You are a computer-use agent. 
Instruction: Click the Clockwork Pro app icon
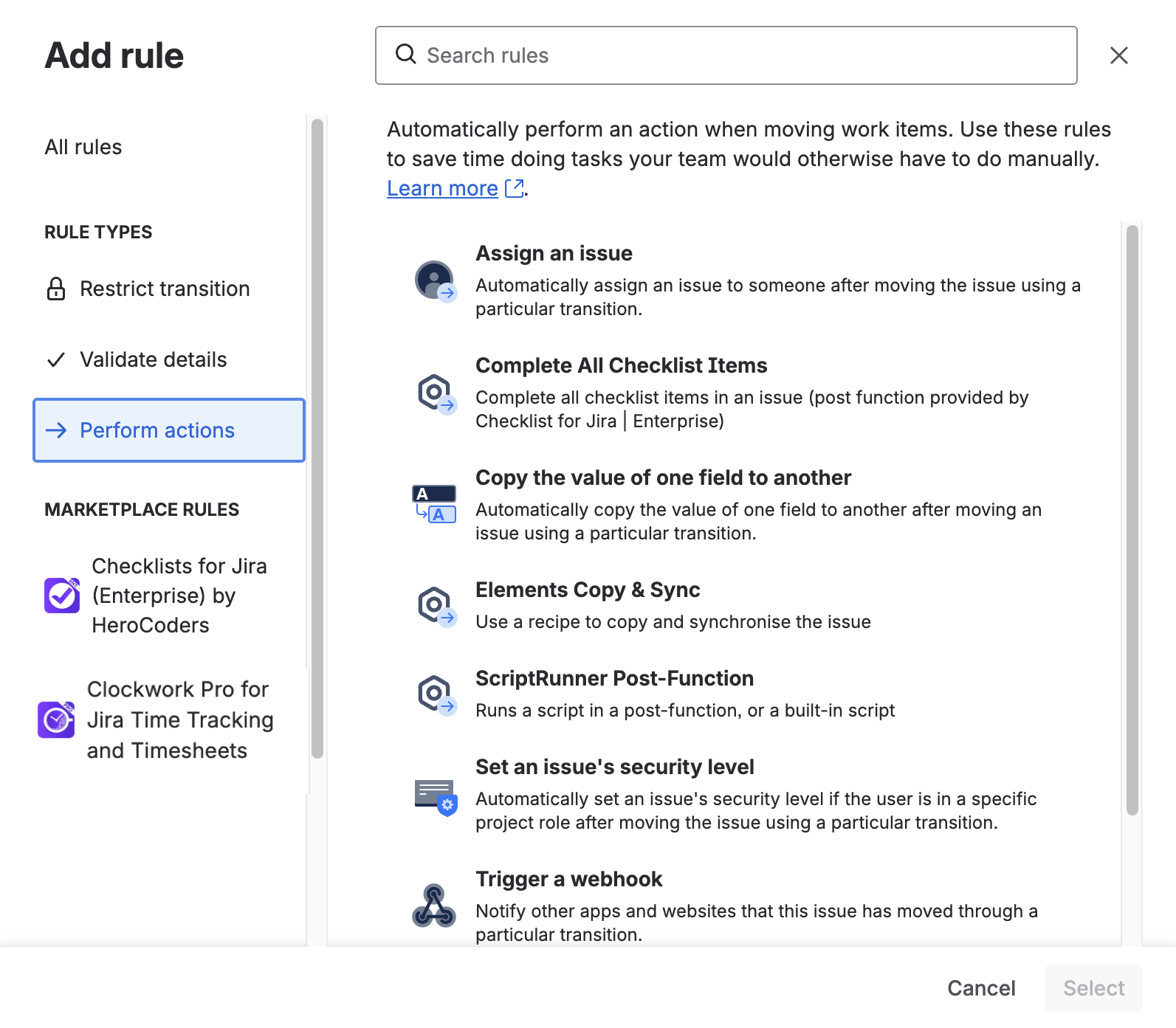(x=57, y=720)
